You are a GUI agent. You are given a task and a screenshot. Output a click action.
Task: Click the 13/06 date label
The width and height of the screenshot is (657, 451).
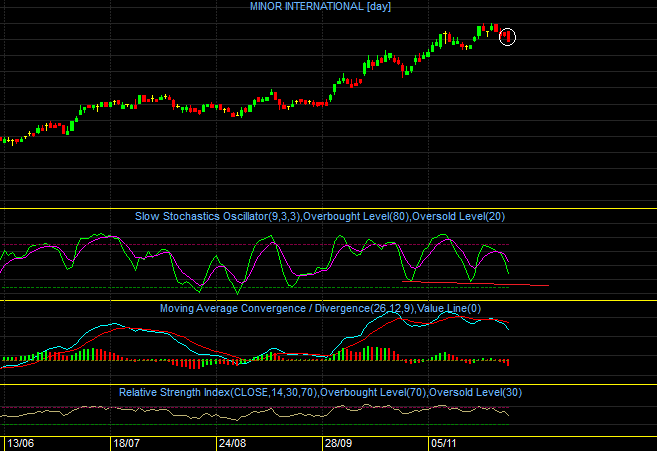pos(21,443)
